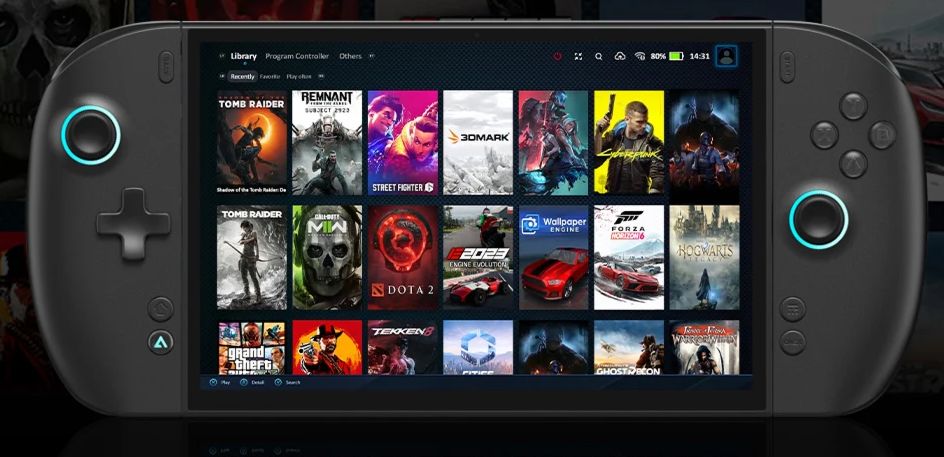Screen dimensions: 944x457
Task: Open the Remnant game tile
Action: (327, 143)
